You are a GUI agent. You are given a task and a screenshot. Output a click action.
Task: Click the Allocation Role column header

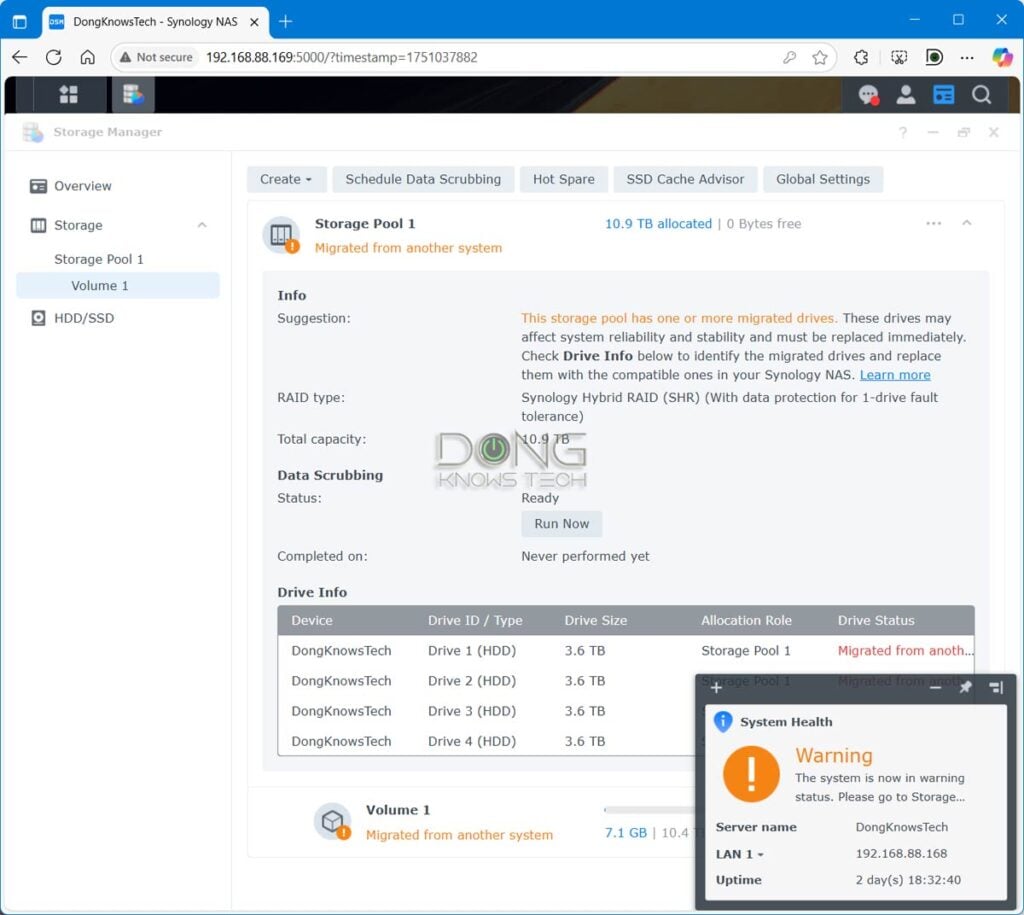tap(746, 620)
